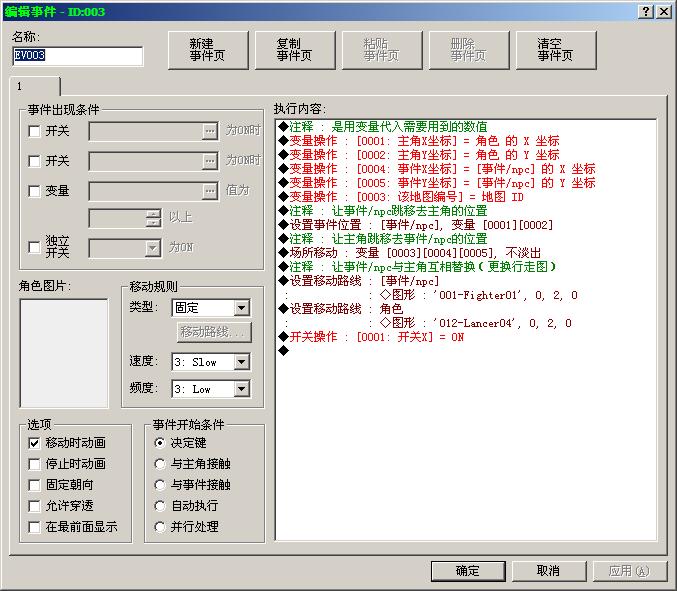Open the 独立开关 value dropdown
This screenshot has height=591, width=677.
[x=152, y=248]
